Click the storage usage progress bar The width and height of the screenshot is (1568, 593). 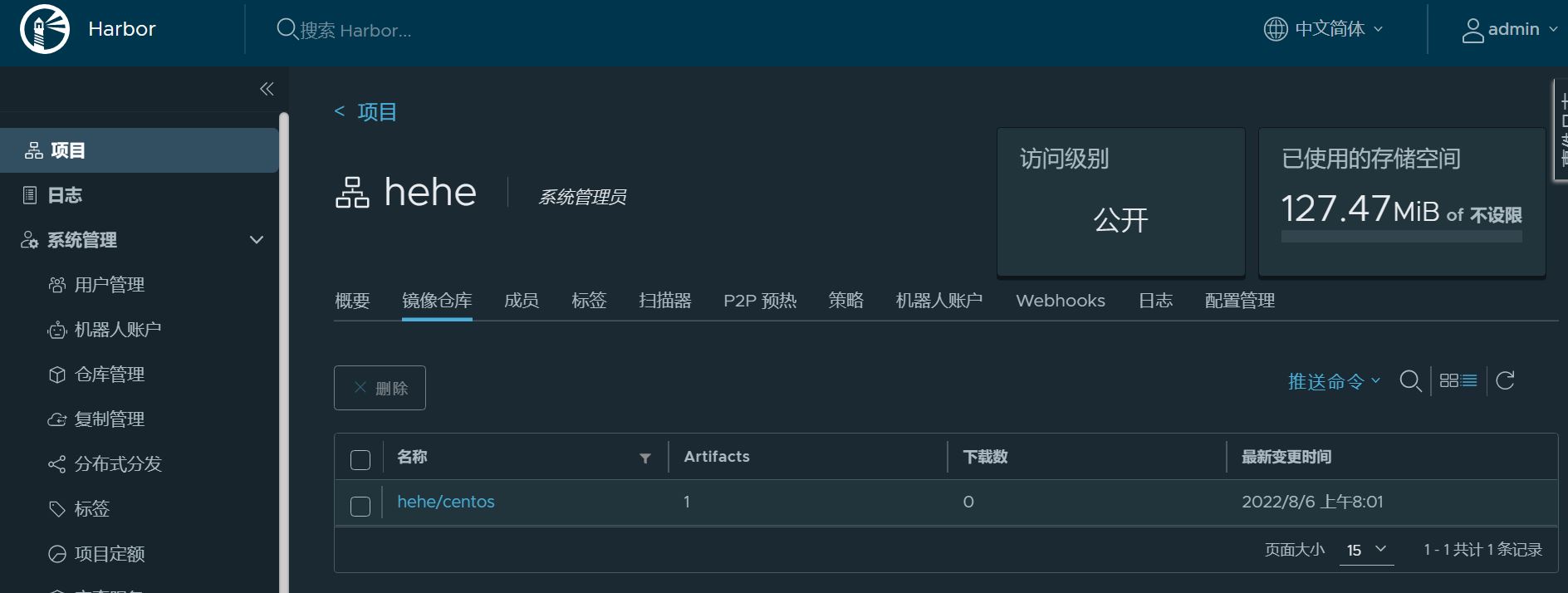[x=1401, y=237]
